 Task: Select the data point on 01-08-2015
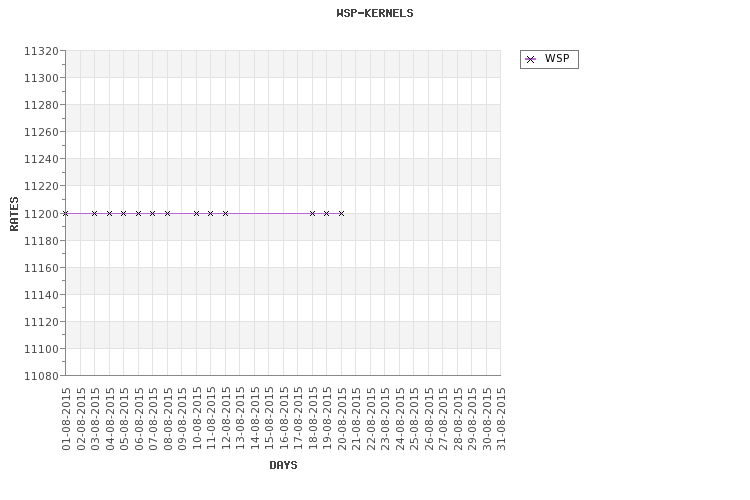coord(66,213)
